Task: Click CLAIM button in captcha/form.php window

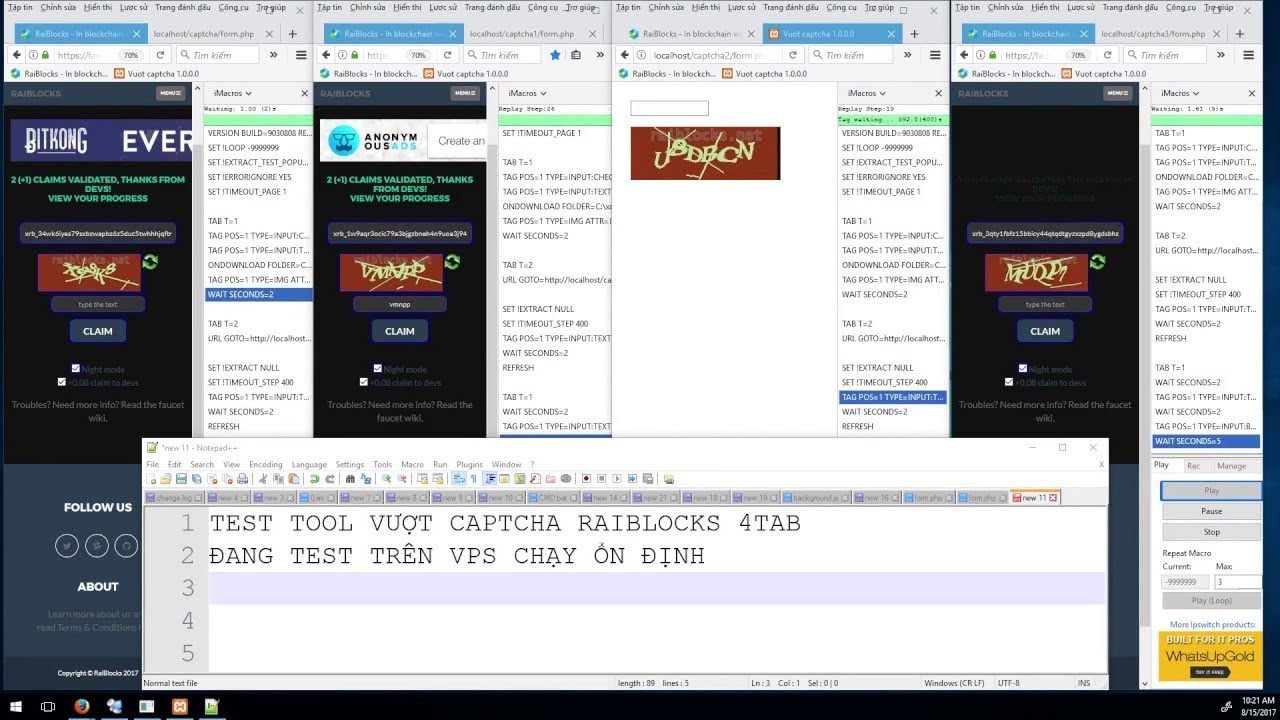Action: point(97,331)
